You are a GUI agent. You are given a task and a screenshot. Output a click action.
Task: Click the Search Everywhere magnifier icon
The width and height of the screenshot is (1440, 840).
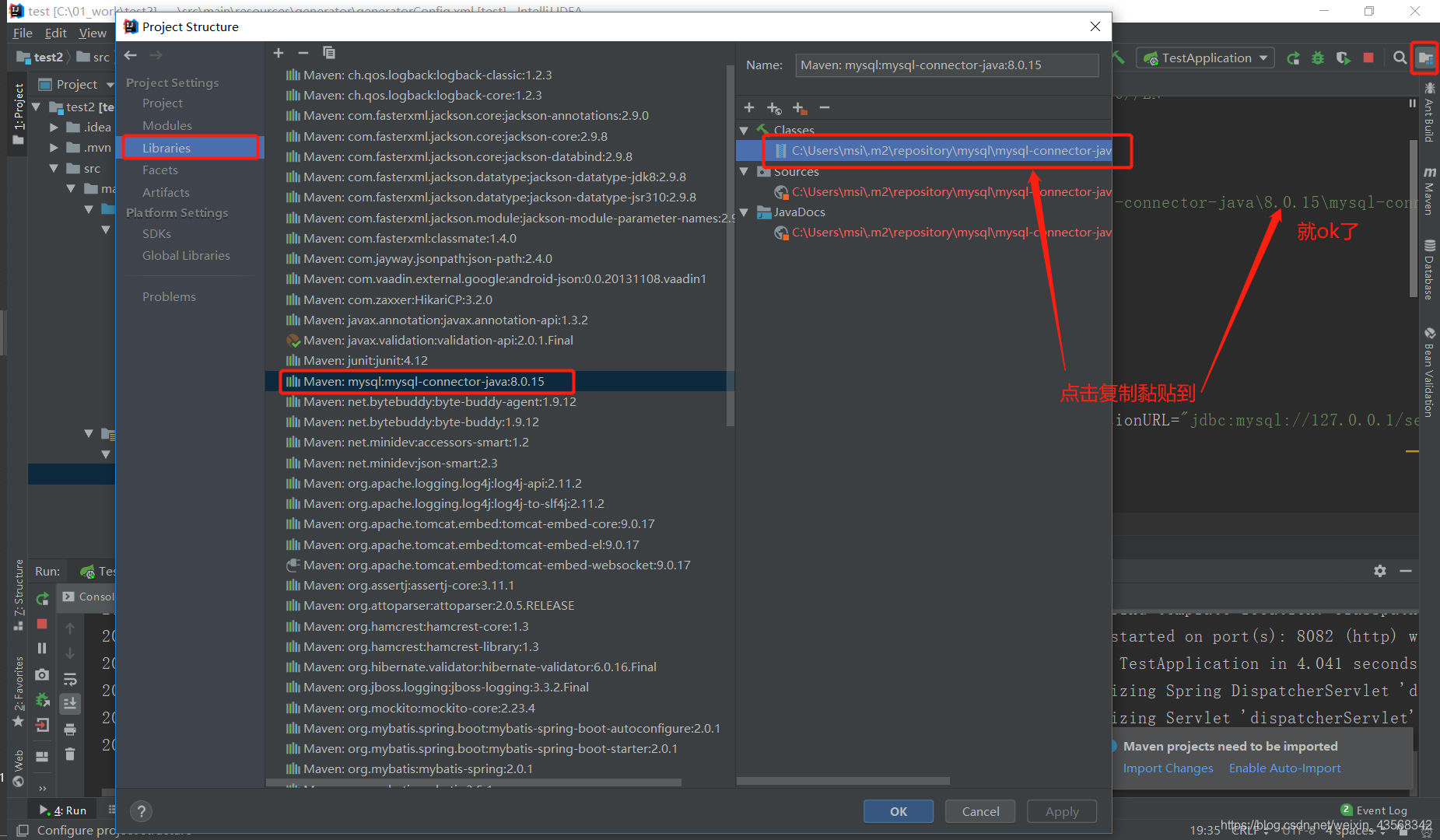[x=1400, y=58]
